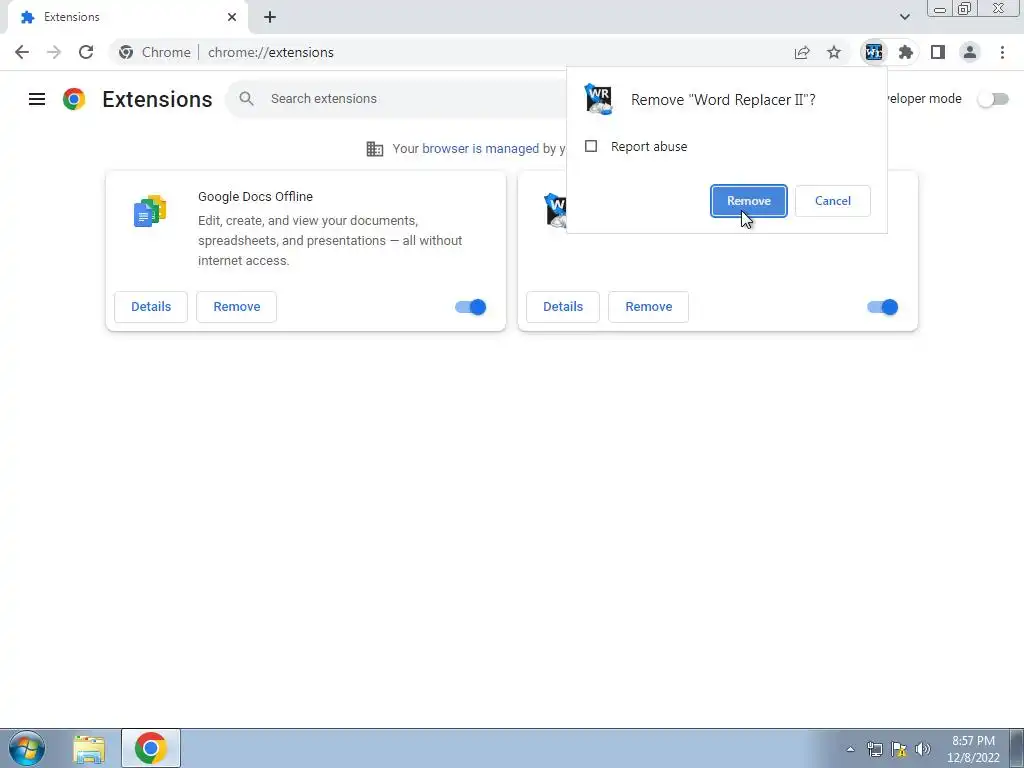
Task: Close the Extensions tab
Action: (232, 17)
